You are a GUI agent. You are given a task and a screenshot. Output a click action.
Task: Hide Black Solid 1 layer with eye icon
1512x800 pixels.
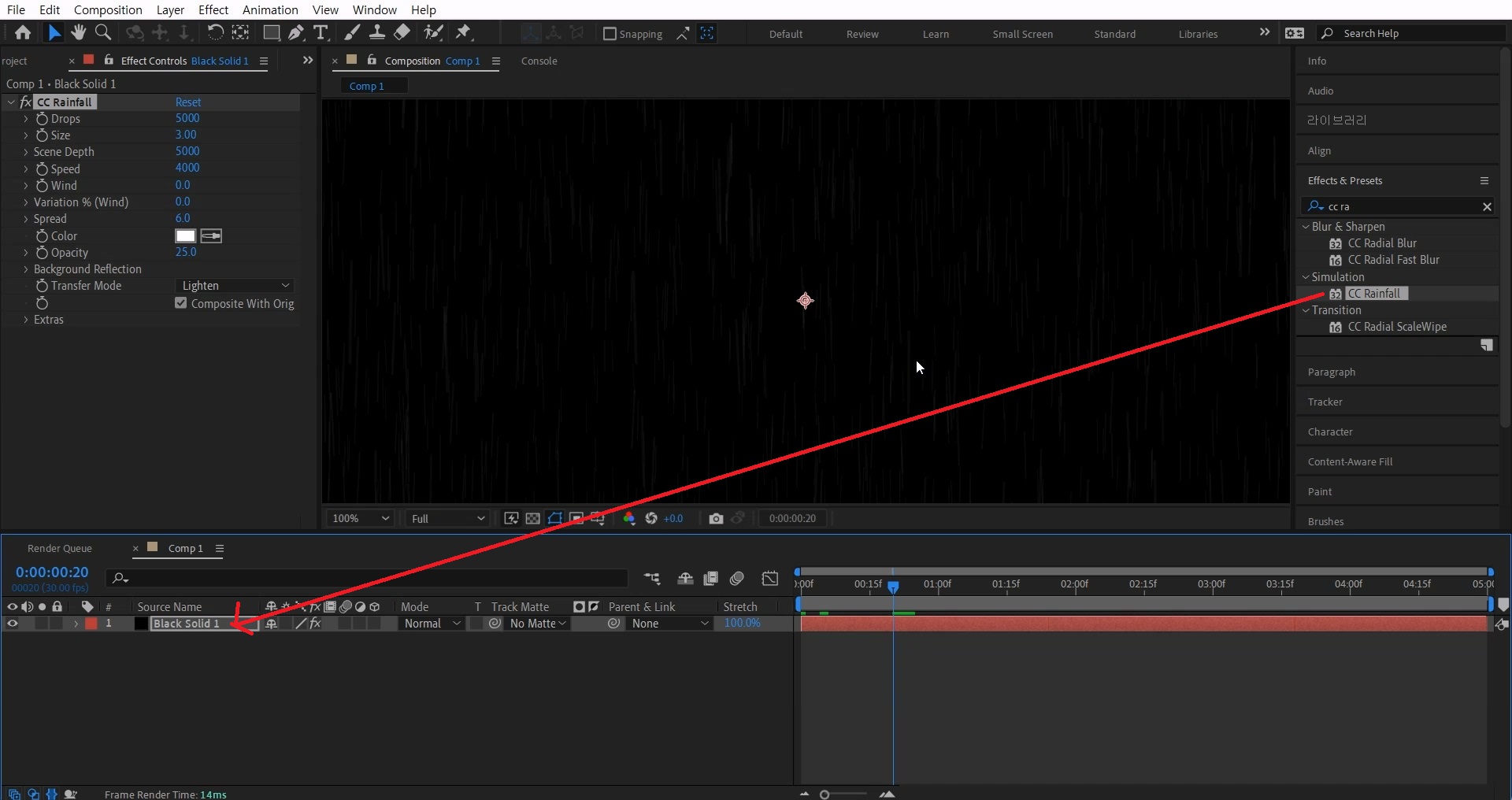(12, 623)
